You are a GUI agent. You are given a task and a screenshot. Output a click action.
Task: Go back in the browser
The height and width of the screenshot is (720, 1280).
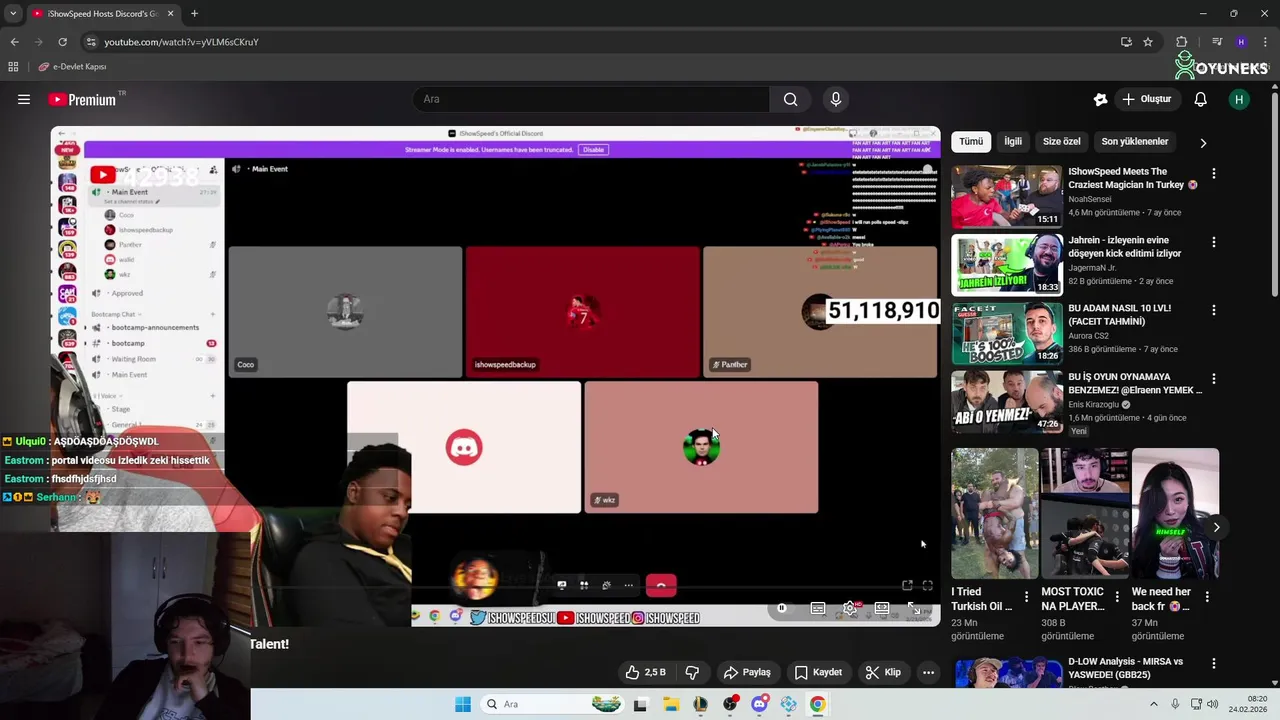(14, 42)
